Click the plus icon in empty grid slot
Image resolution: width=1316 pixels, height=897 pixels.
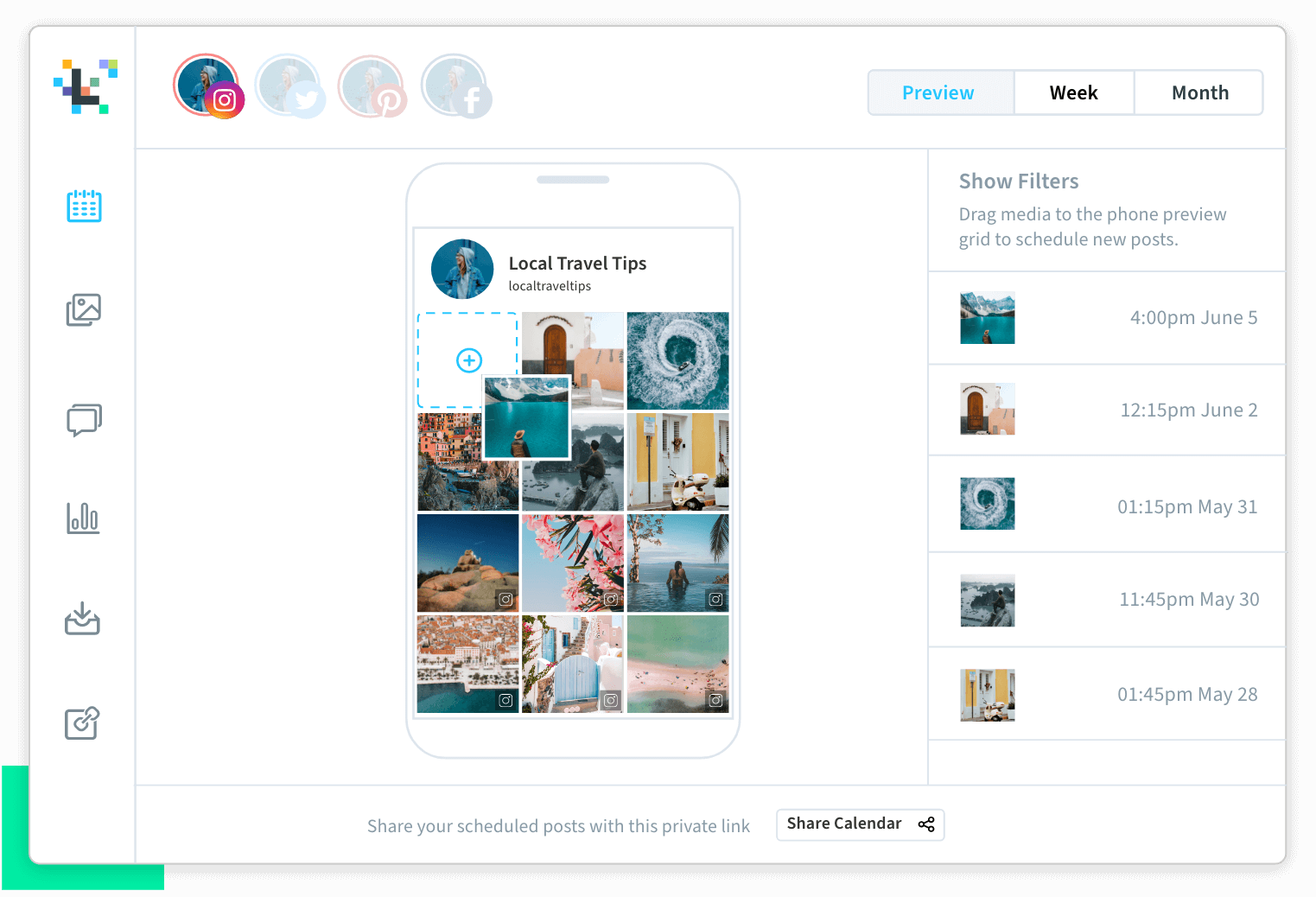click(469, 360)
